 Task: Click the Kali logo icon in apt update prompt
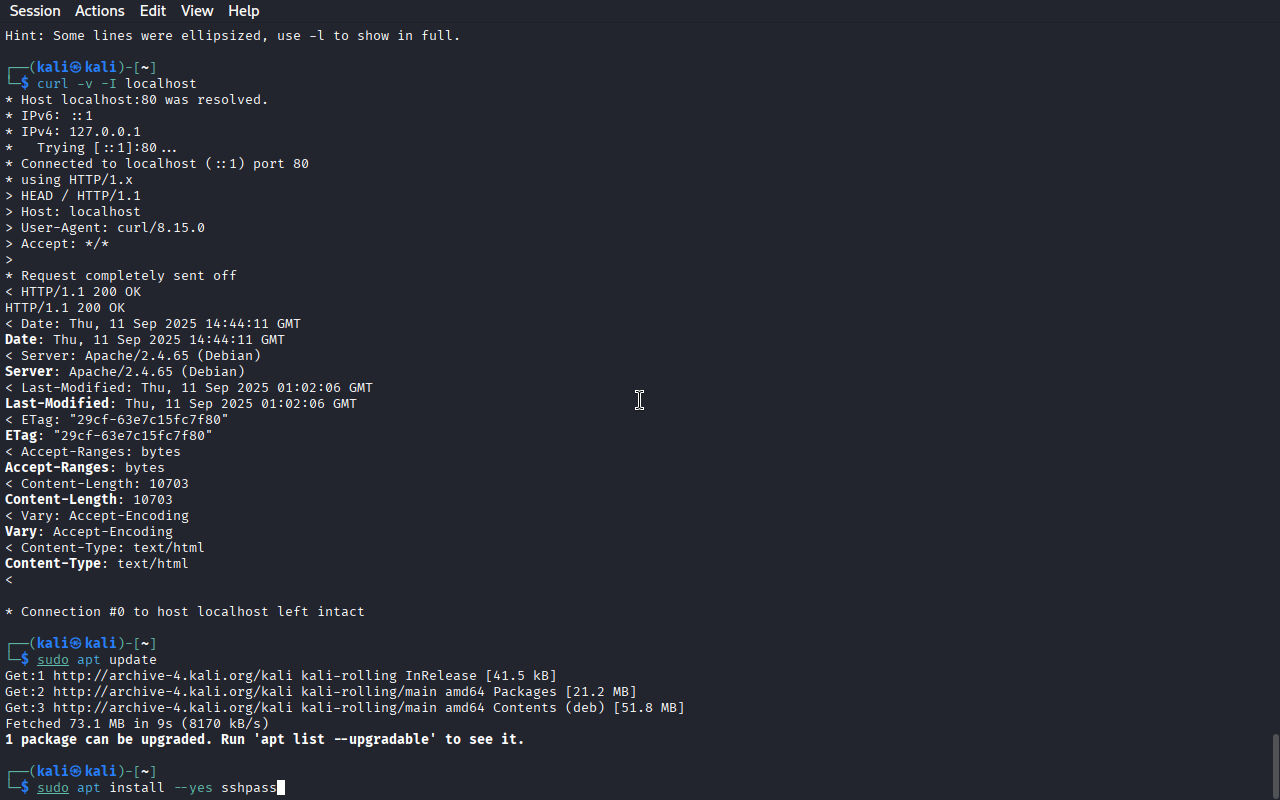[77, 643]
